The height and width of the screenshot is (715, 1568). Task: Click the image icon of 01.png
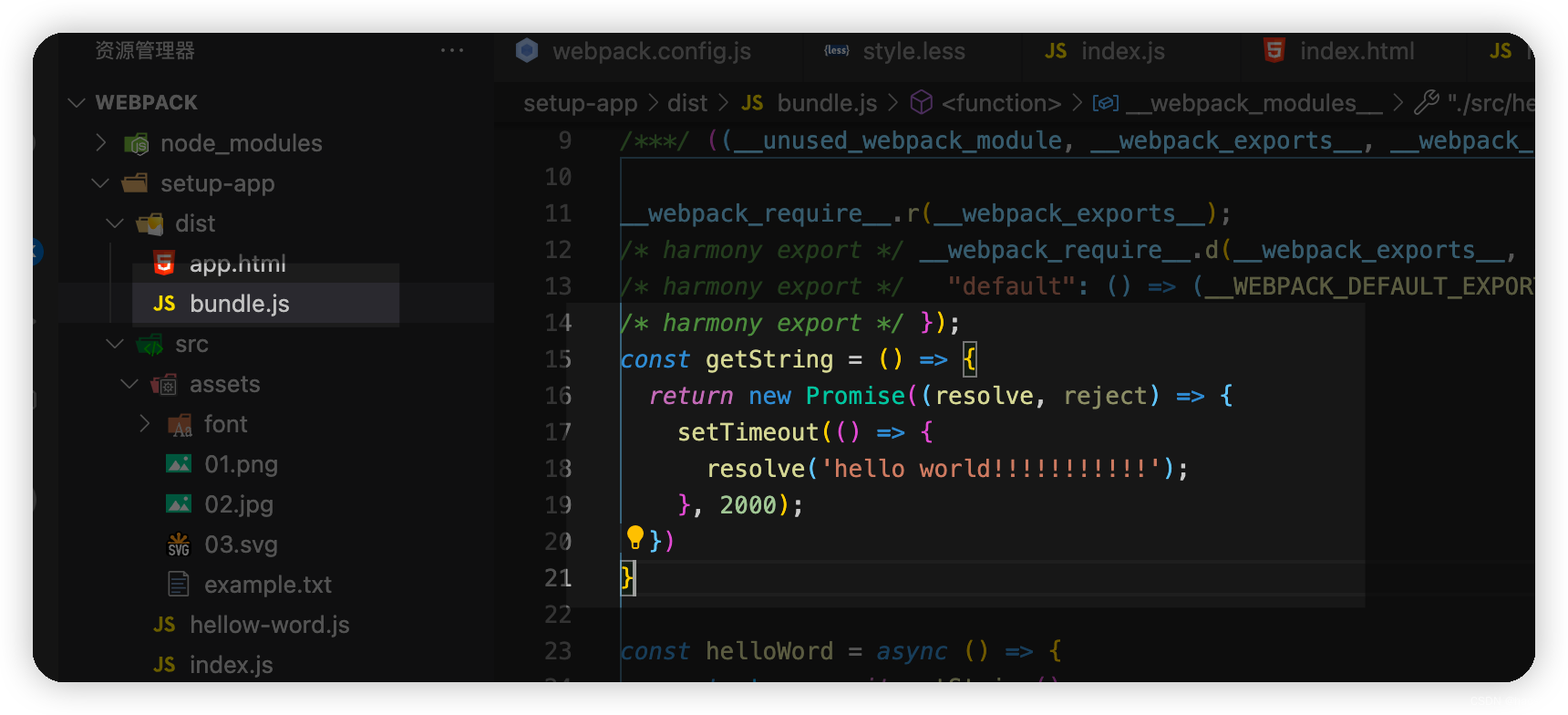coord(179,464)
